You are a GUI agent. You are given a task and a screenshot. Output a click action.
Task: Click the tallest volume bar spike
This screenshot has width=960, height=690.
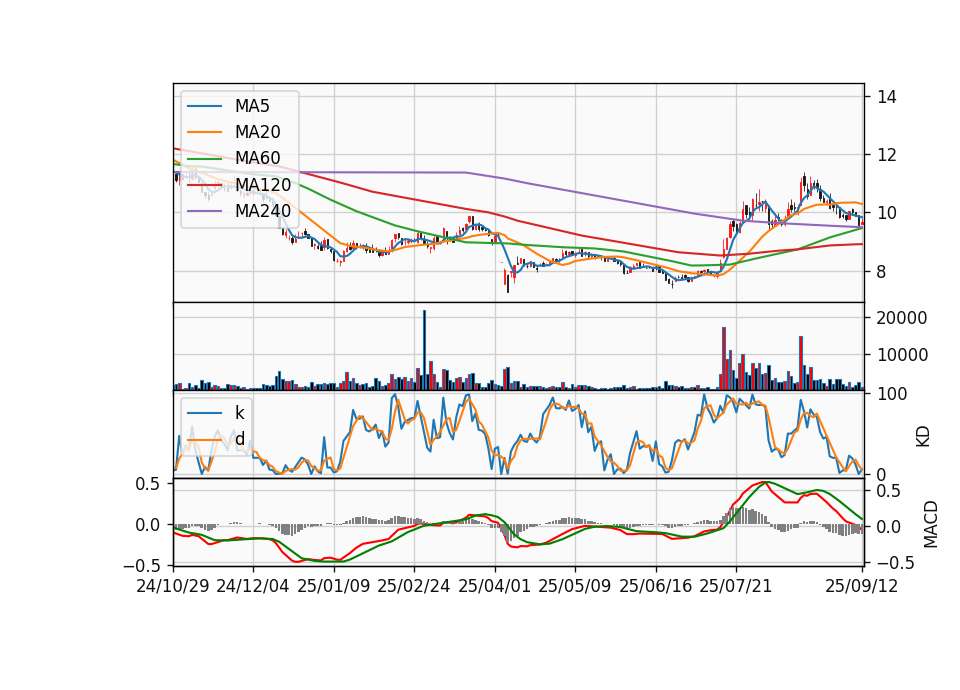(424, 350)
